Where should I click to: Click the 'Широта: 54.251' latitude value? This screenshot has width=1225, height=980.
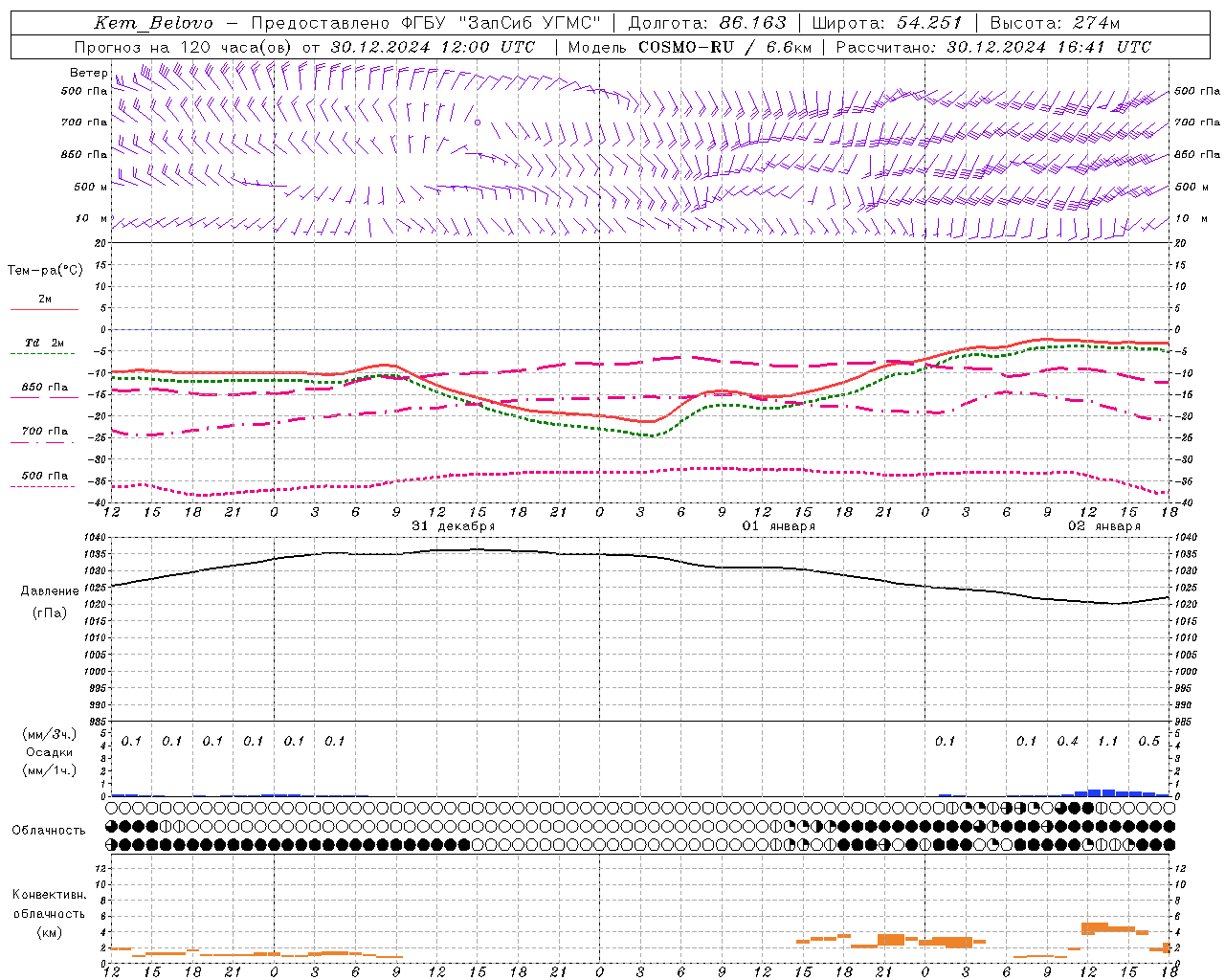click(x=887, y=23)
